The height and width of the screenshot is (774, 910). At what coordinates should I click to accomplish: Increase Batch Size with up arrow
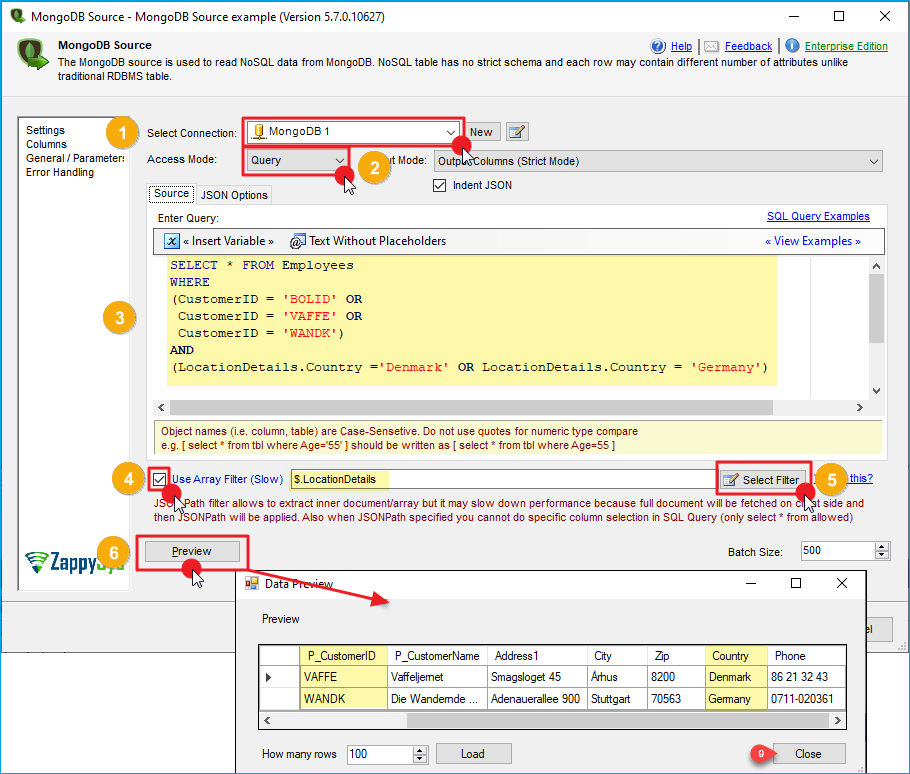(881, 546)
